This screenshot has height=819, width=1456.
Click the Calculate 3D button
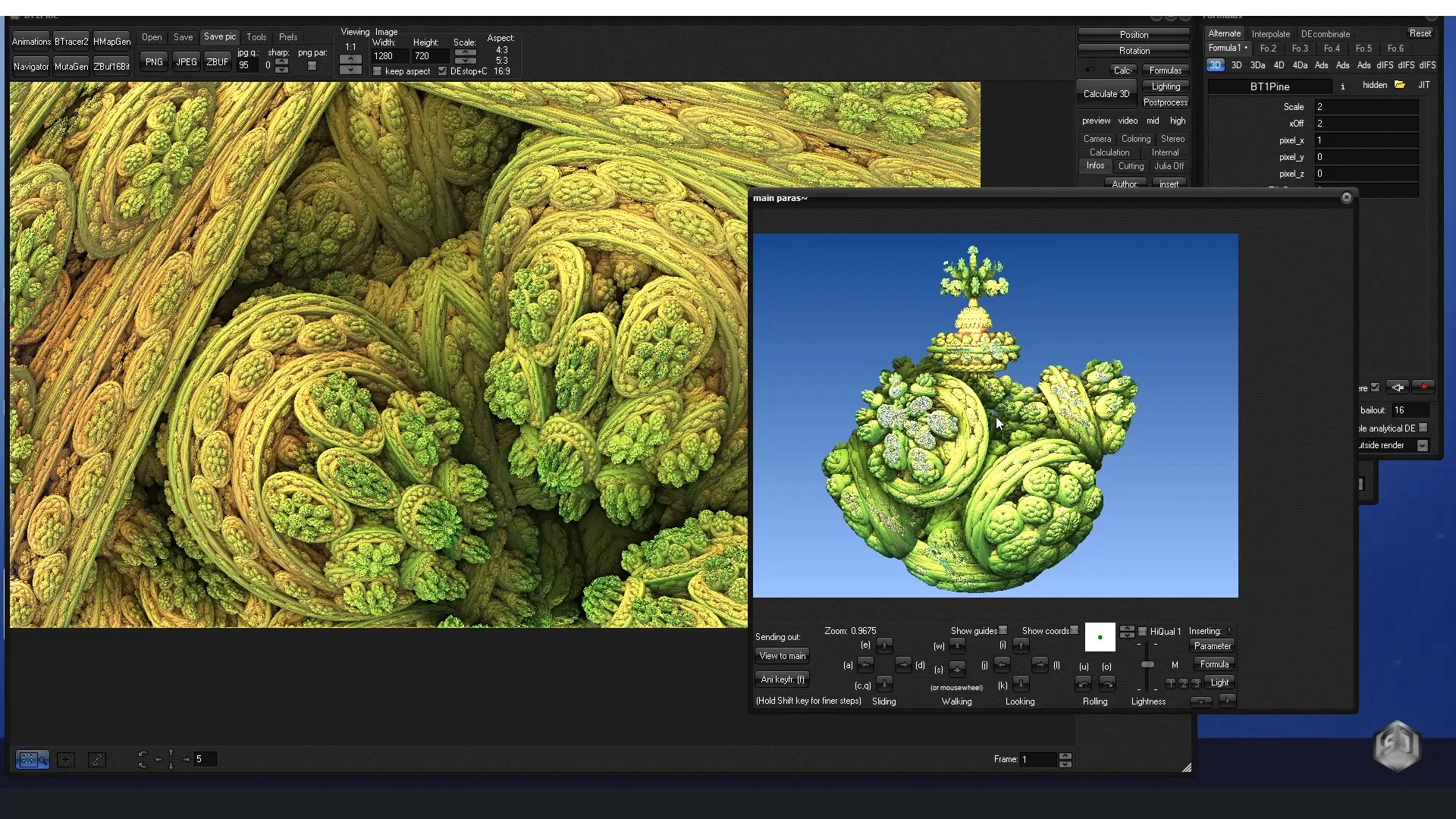[x=1105, y=93]
